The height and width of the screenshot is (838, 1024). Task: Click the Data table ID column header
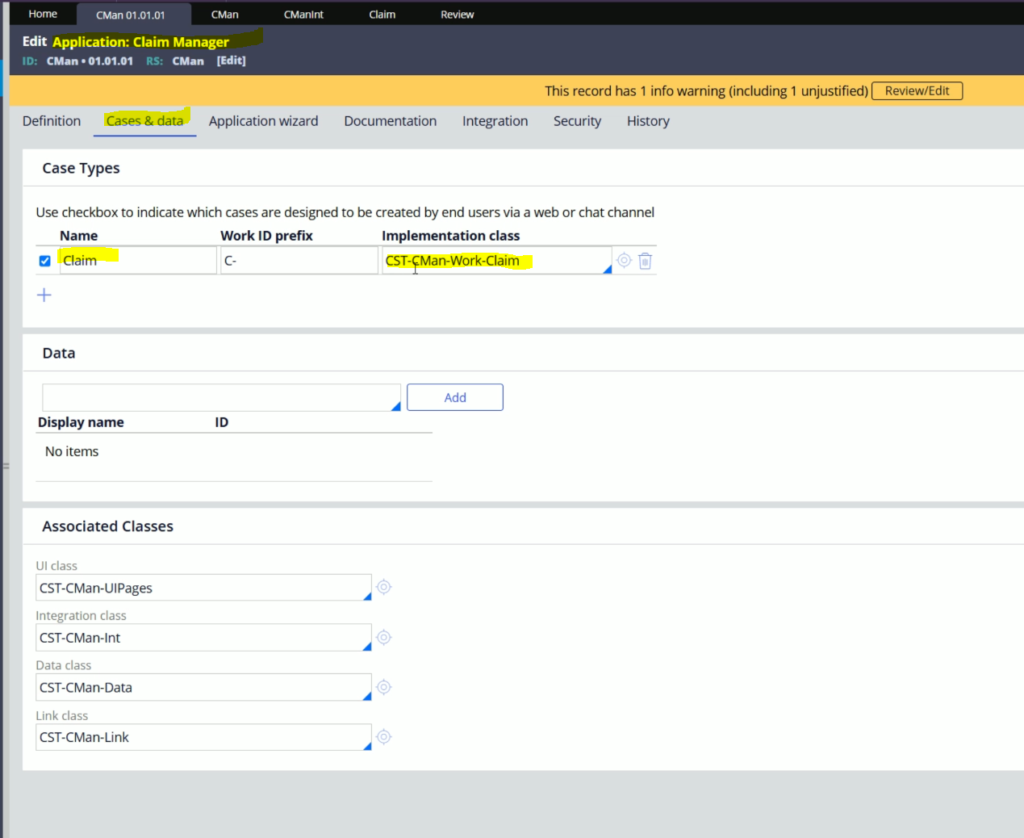click(x=221, y=422)
